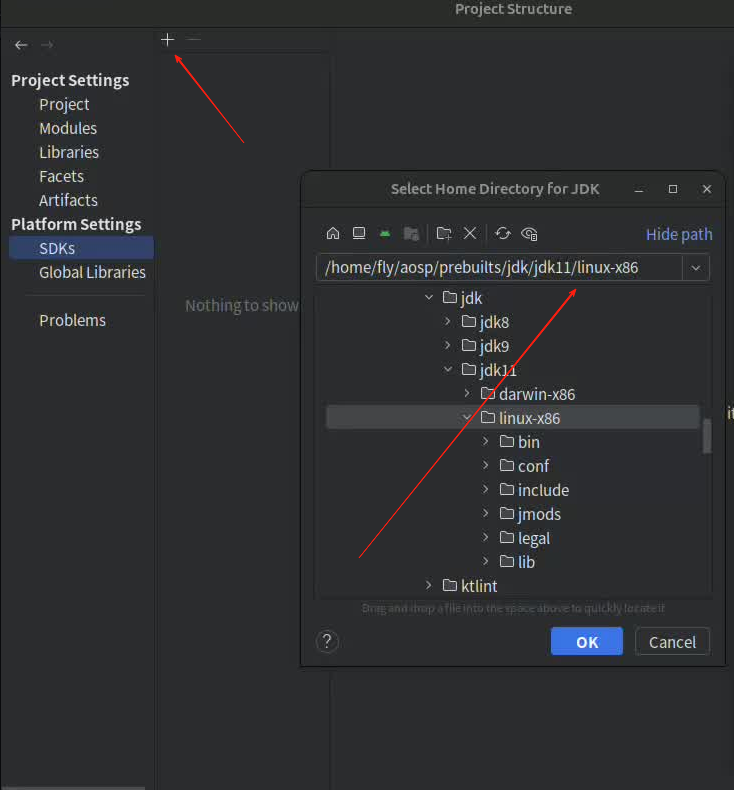This screenshot has height=790, width=734.
Task: Expand the jdk8 folder
Action: (448, 322)
